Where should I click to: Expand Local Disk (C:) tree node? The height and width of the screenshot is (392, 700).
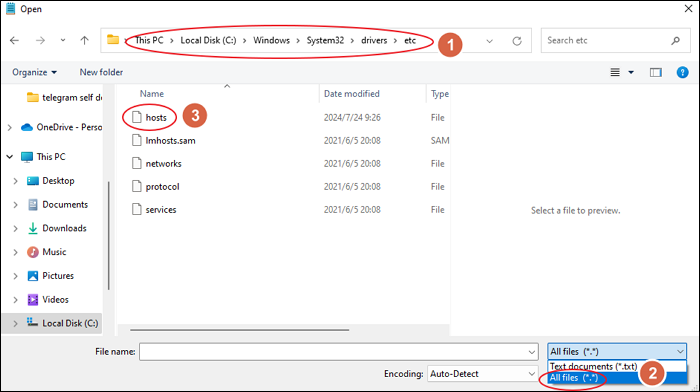point(15,323)
